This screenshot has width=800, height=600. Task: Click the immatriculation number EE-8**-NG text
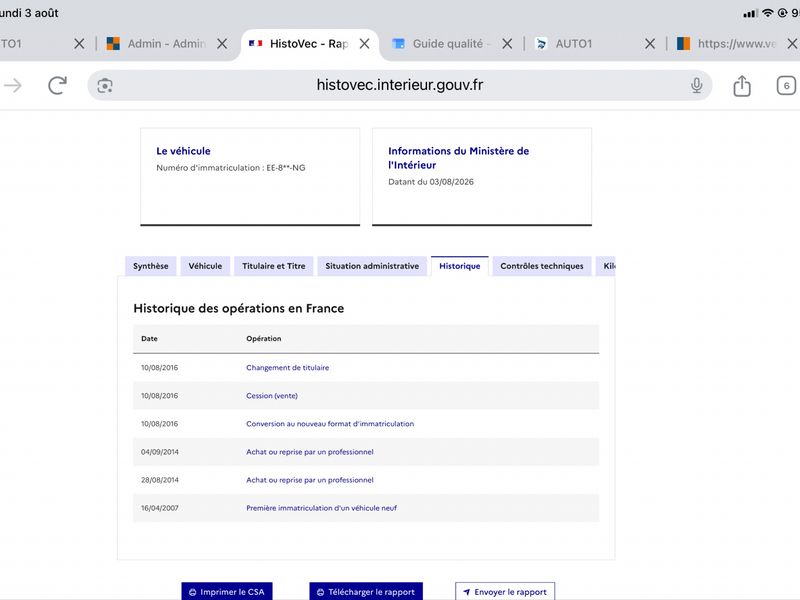pyautogui.click(x=286, y=167)
